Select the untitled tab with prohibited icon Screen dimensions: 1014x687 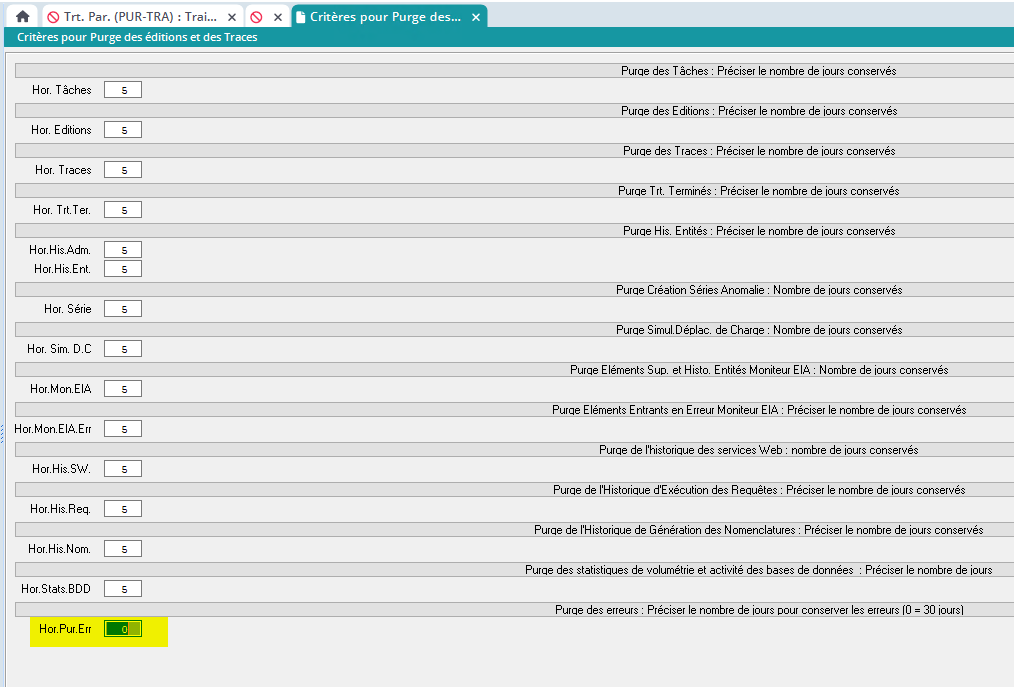[x=256, y=17]
